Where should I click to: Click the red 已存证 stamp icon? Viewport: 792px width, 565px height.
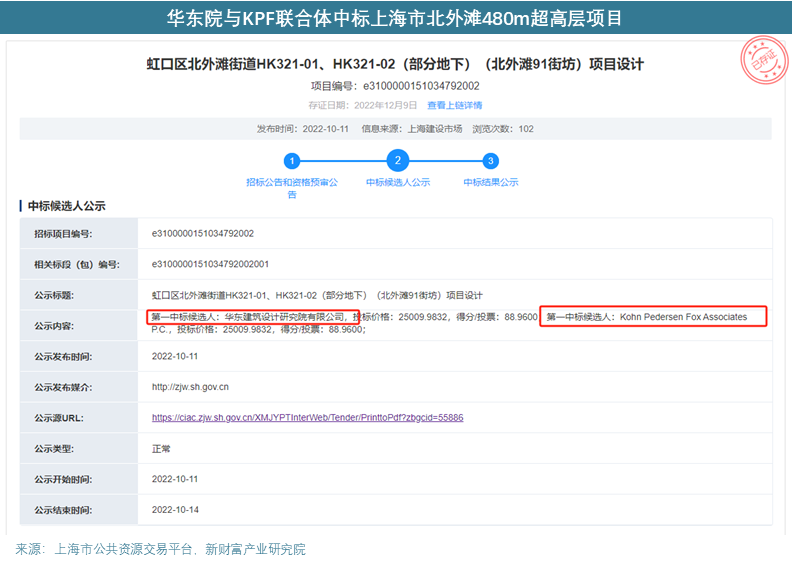(x=764, y=60)
